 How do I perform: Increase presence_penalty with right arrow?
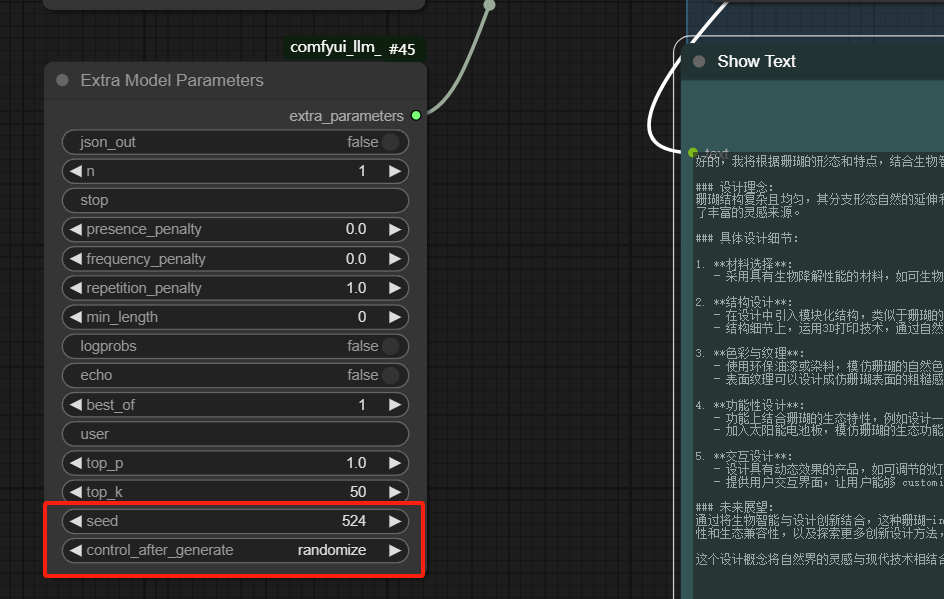395,229
